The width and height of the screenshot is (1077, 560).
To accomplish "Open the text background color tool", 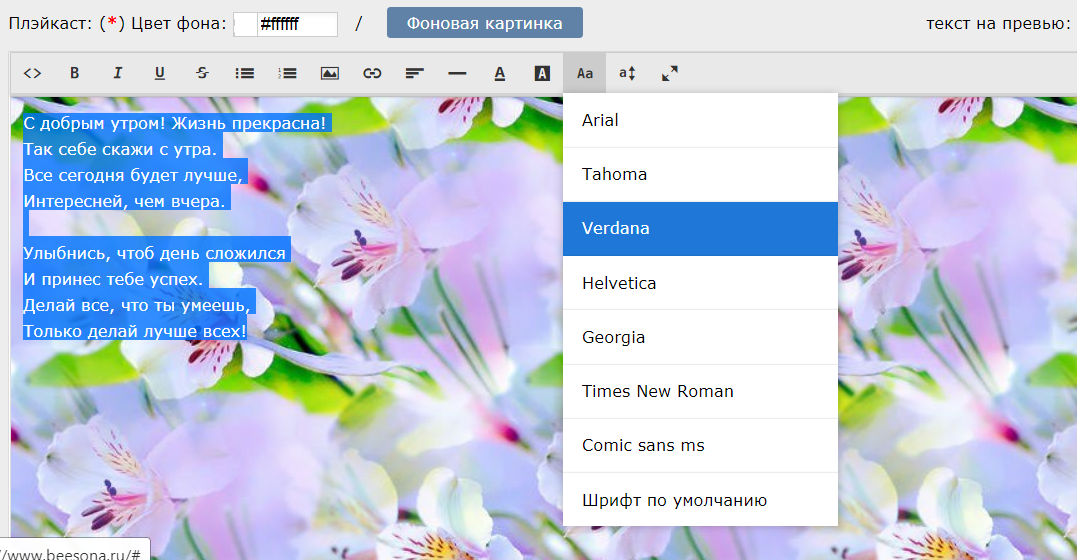I will click(542, 73).
